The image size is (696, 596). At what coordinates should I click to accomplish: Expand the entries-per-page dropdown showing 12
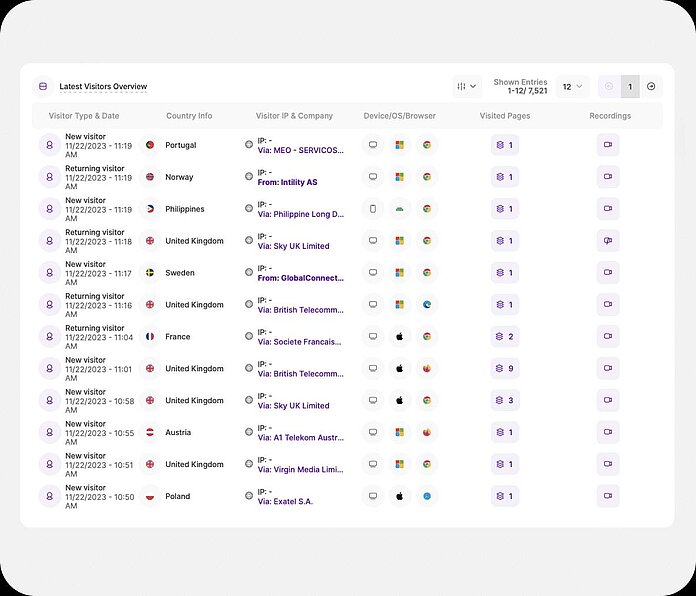point(573,87)
